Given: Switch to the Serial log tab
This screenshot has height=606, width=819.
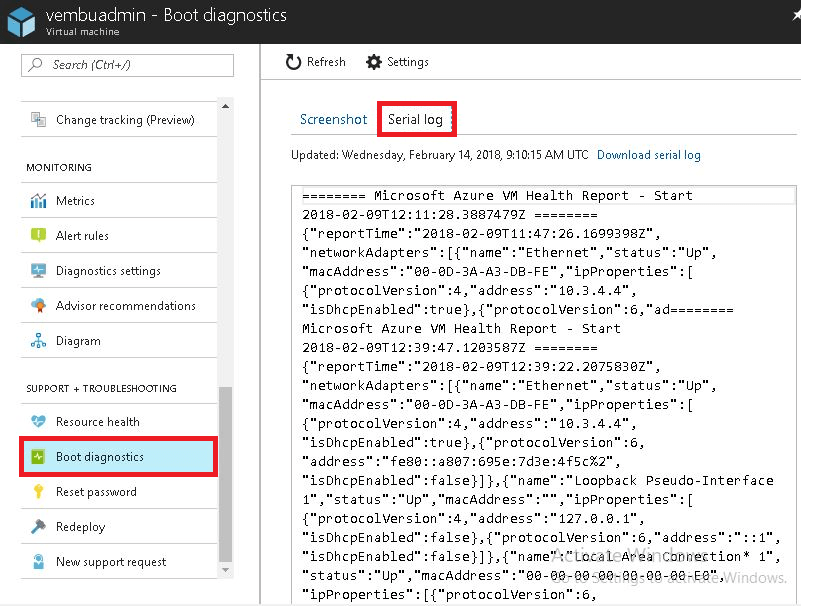Looking at the screenshot, I should pos(415,119).
